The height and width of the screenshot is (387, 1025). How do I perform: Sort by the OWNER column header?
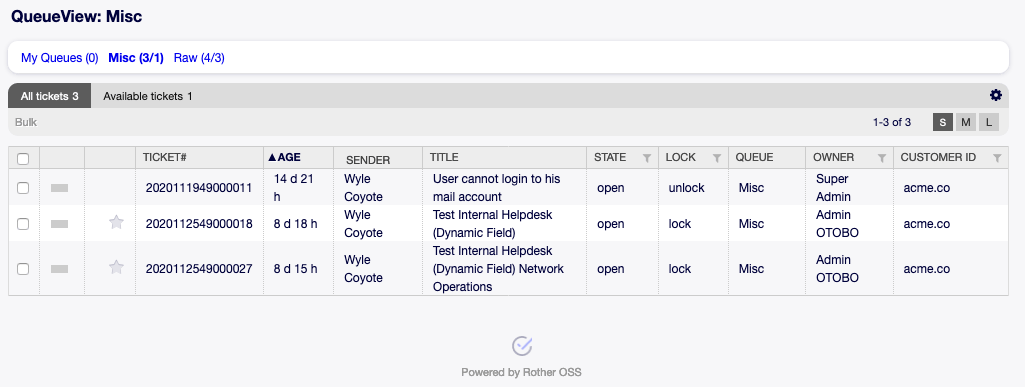833,158
